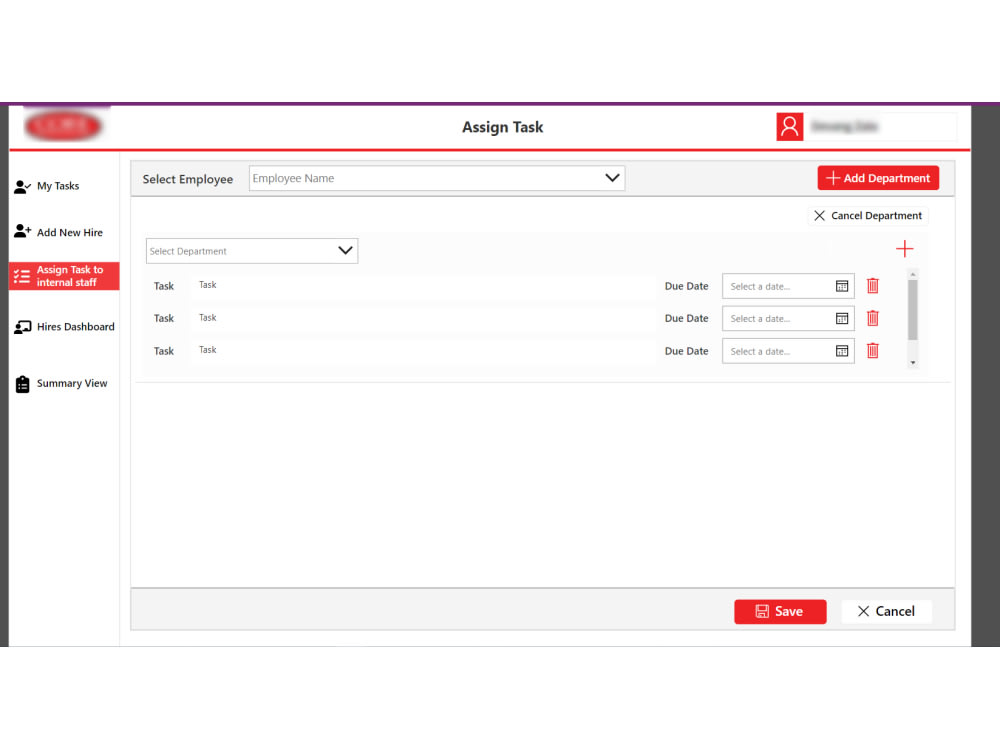Click the task list scroll down arrow
Viewport: 1000px width, 750px height.
pyautogui.click(x=913, y=362)
